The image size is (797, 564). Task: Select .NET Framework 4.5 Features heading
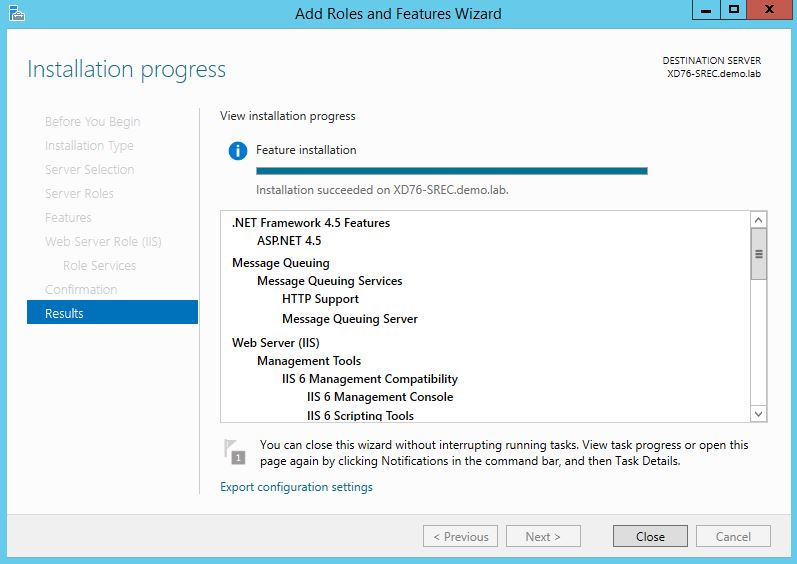[x=310, y=223]
